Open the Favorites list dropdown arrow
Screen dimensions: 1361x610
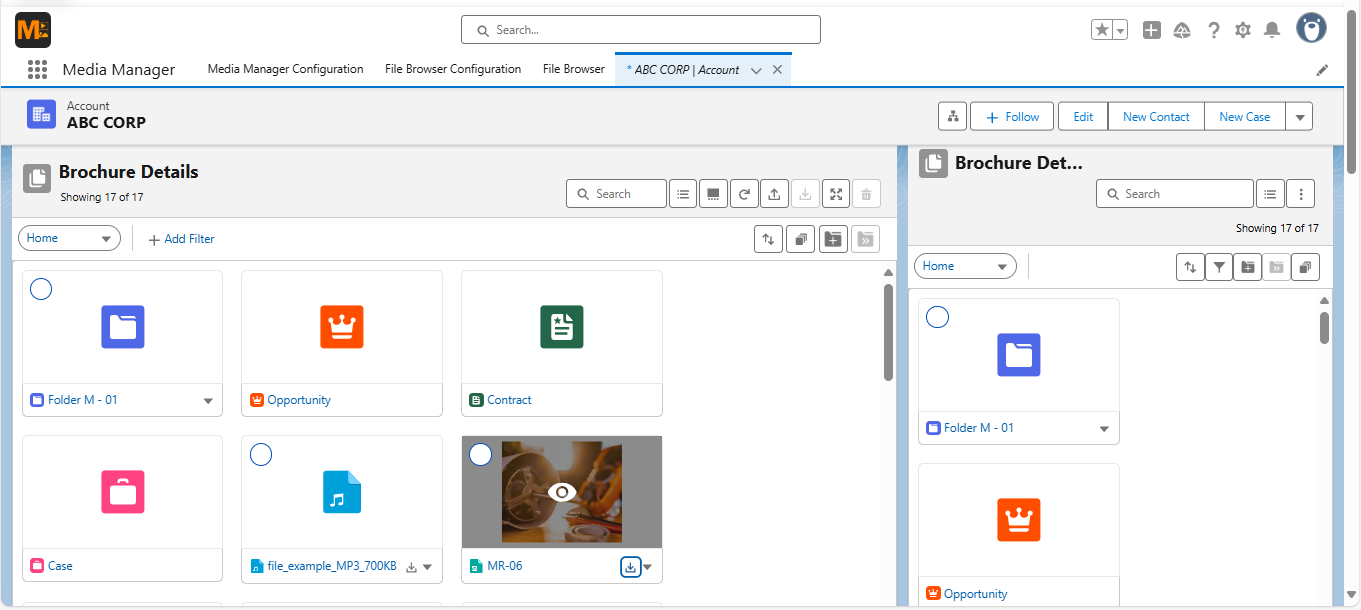(x=1121, y=30)
